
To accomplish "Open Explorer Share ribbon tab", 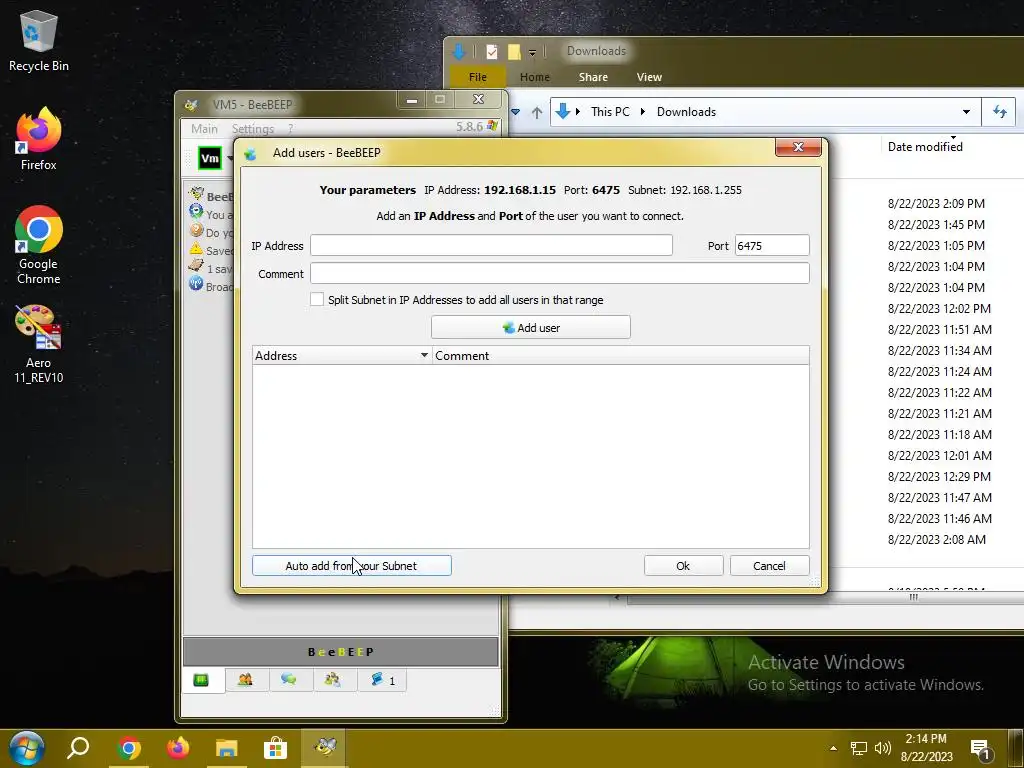I will click(x=593, y=76).
